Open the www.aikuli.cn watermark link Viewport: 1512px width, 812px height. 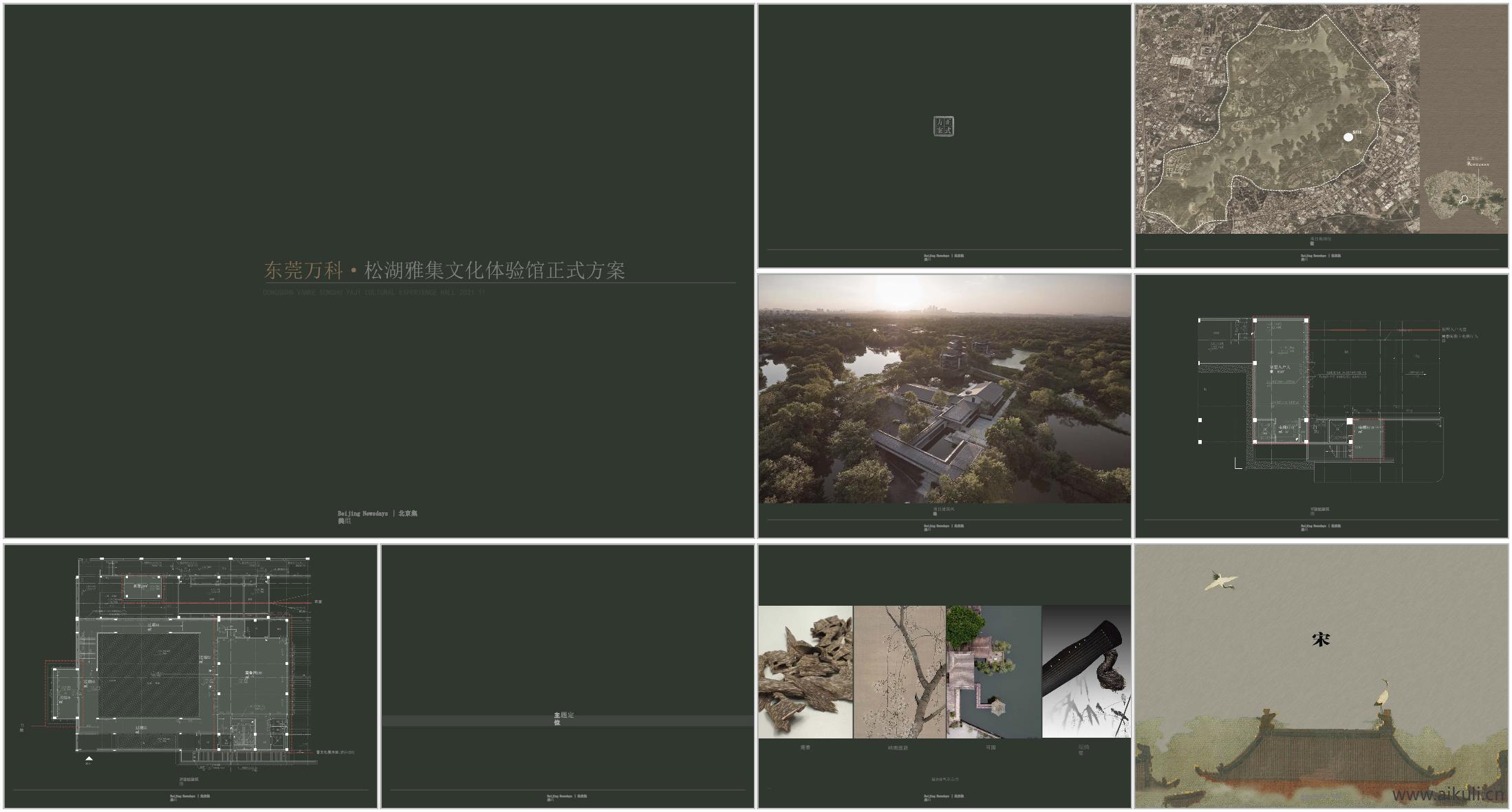(x=1447, y=795)
